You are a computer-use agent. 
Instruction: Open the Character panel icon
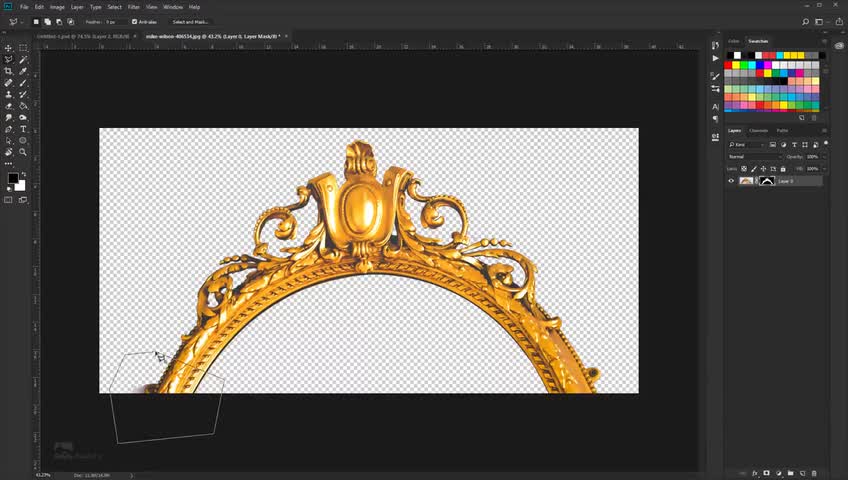[716, 106]
